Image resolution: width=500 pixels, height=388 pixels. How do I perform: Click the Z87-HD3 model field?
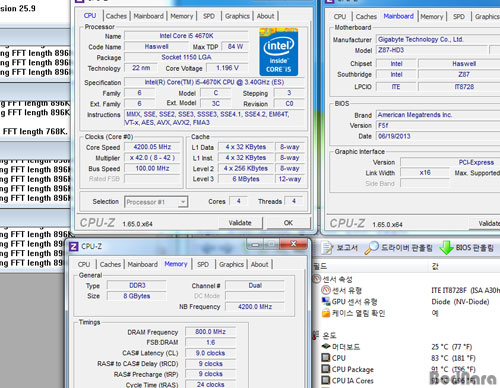432,50
